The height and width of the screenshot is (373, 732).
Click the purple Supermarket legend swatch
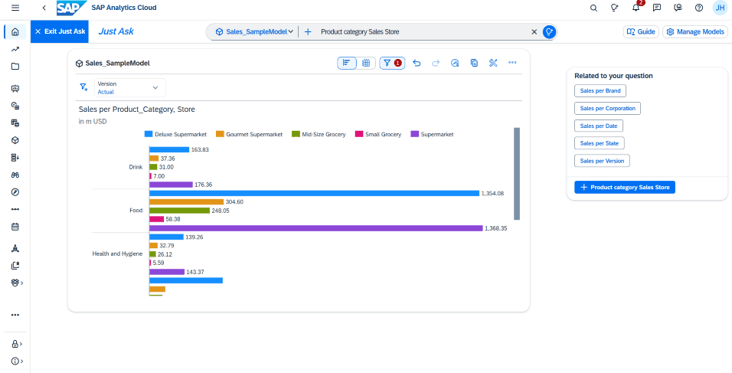[415, 134]
